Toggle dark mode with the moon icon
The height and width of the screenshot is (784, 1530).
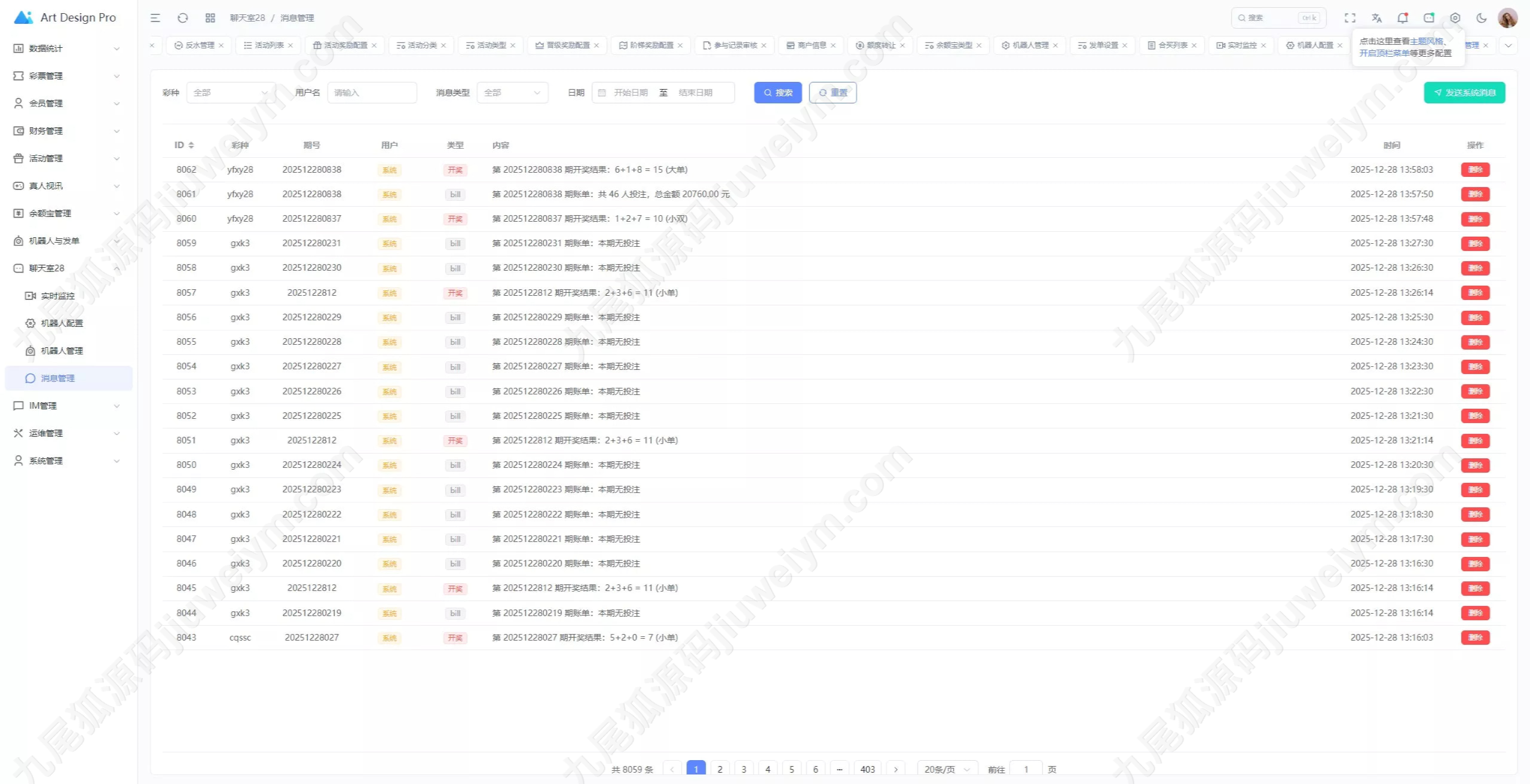pyautogui.click(x=1482, y=18)
